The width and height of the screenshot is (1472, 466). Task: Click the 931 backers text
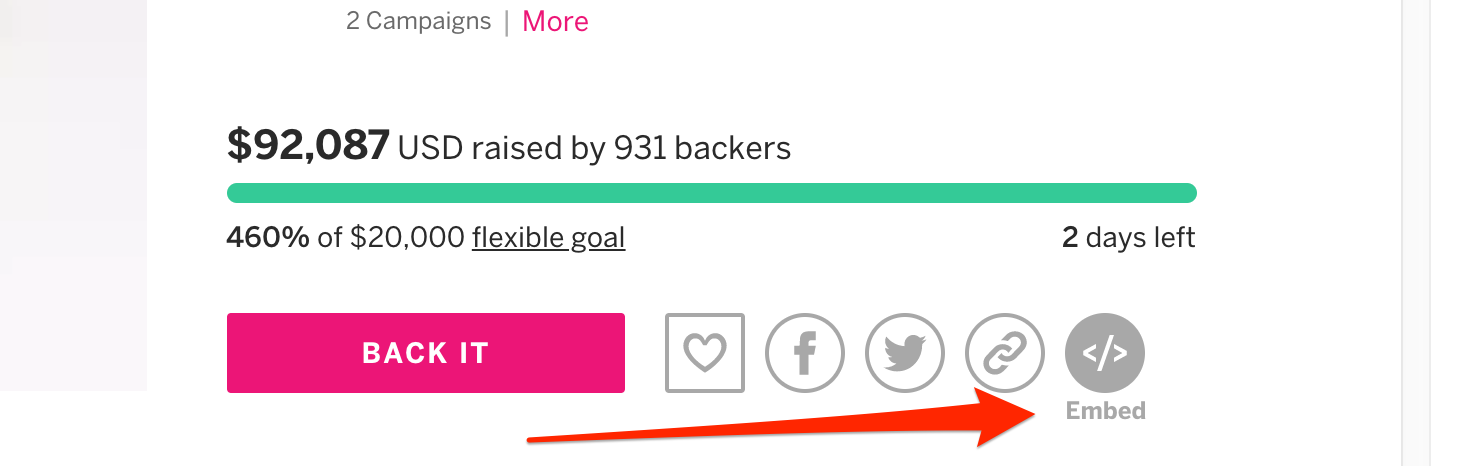pyautogui.click(x=702, y=148)
